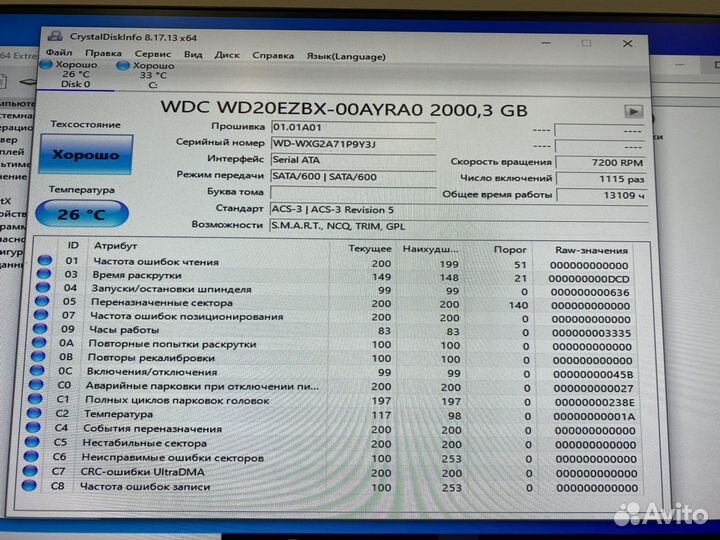
Task: Select the Частота ошибок позиционирования text
Action: coord(186,316)
